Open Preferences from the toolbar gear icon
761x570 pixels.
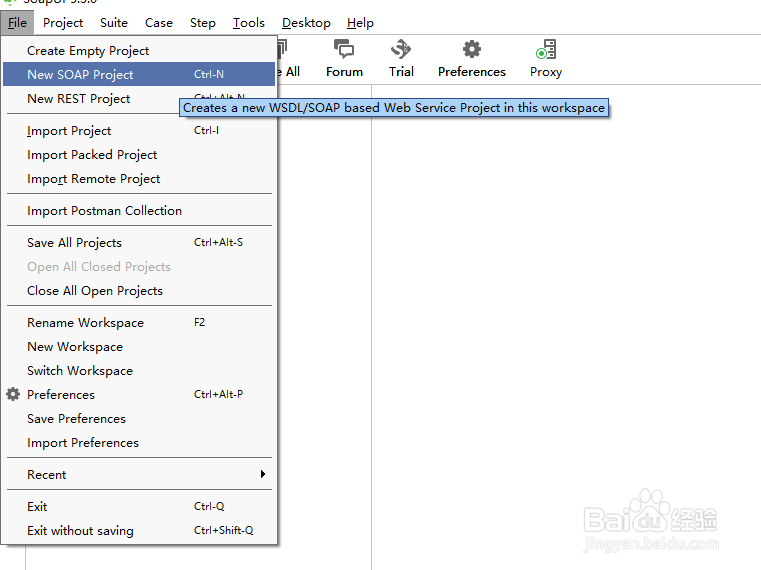(471, 50)
